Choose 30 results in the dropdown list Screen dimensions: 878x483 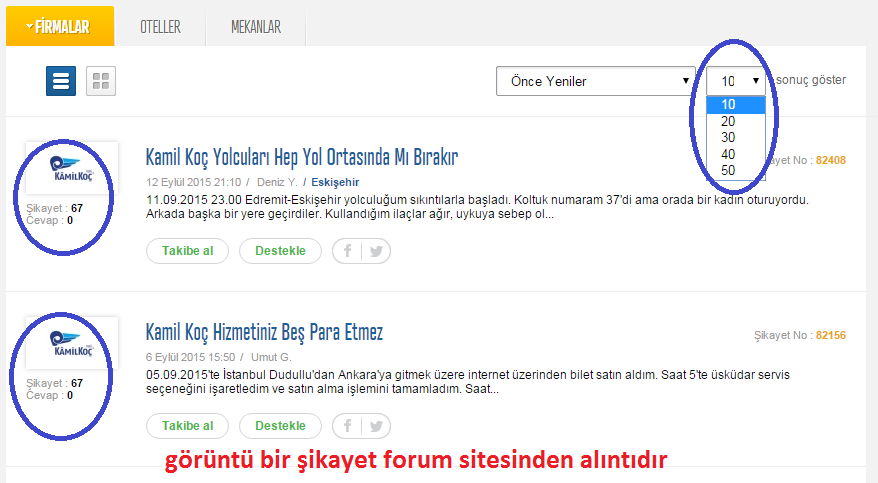(x=736, y=138)
